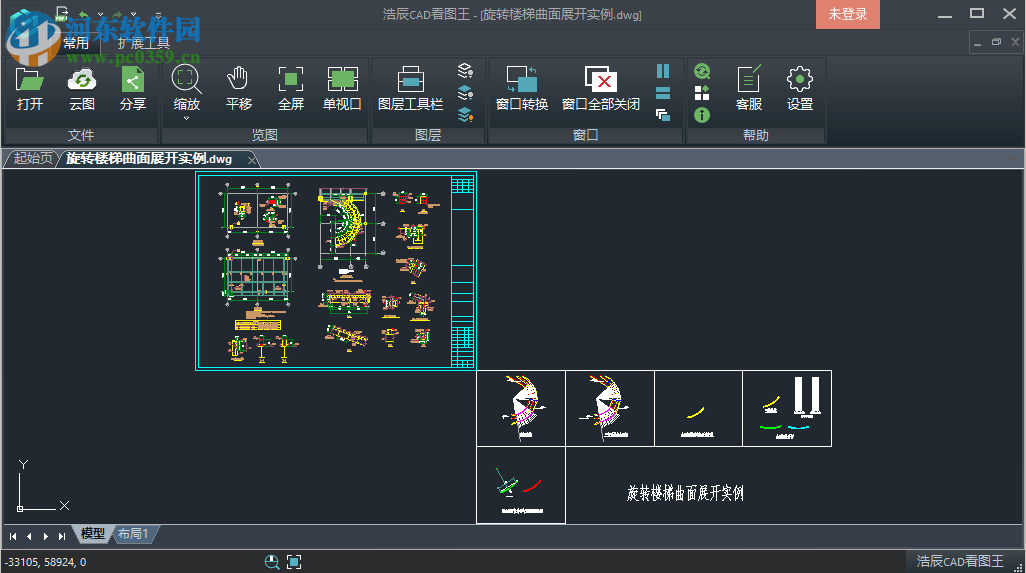Viewport: 1026px width, 573px height.
Task: Cascade windows using the overlapping icon
Action: 663,115
